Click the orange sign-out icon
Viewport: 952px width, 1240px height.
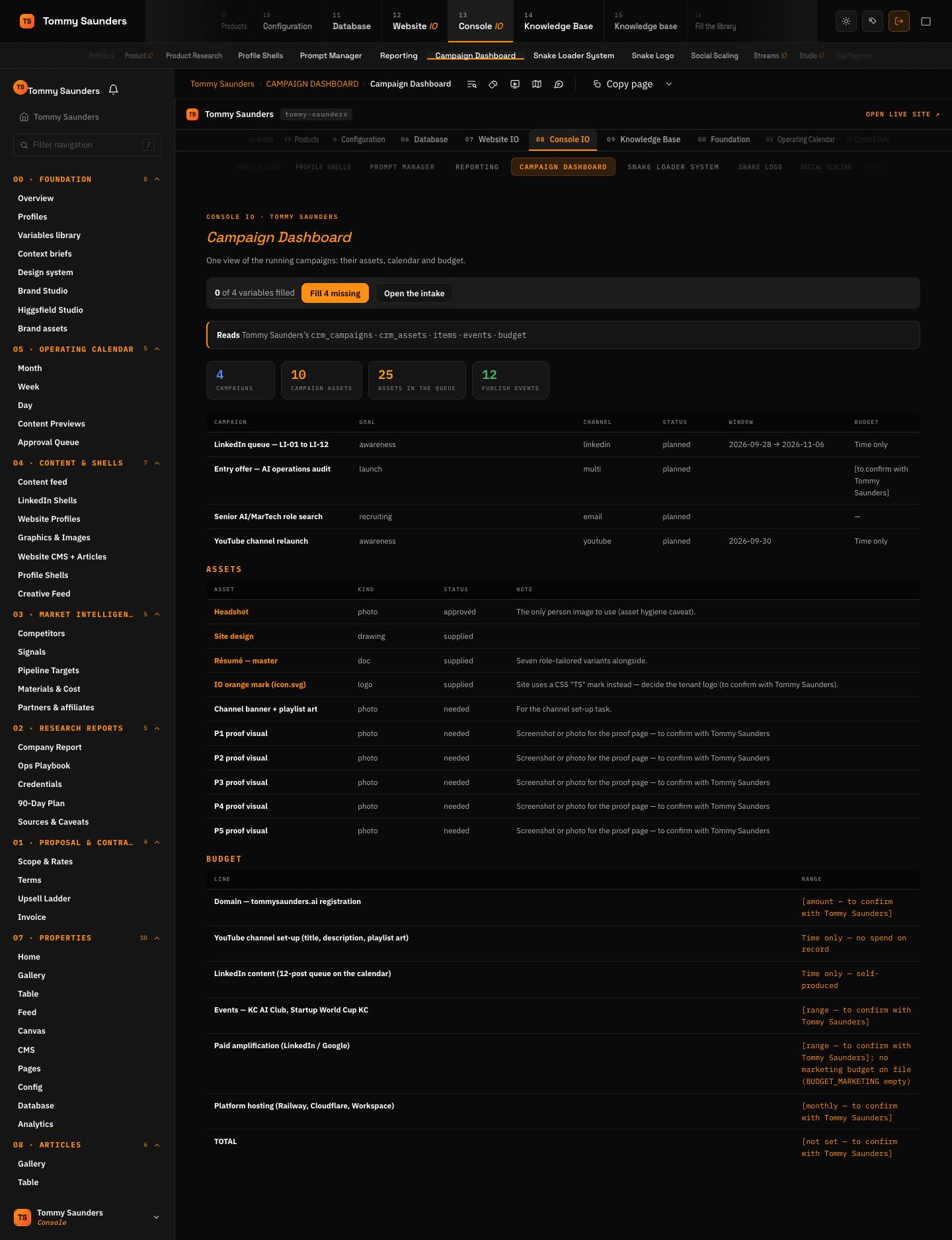(x=899, y=21)
